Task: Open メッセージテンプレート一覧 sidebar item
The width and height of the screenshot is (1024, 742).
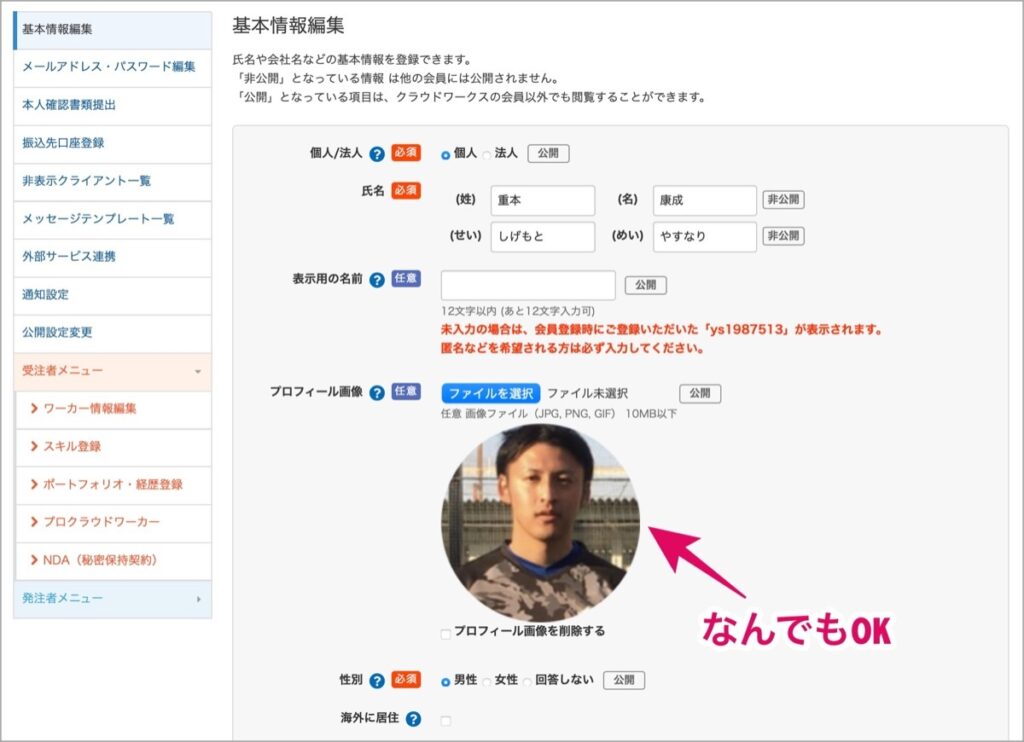Action: tap(112, 219)
